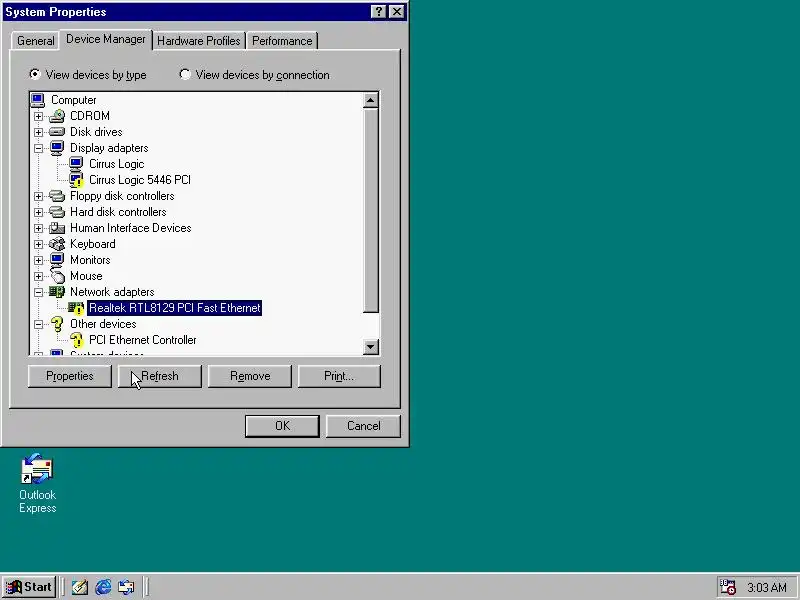The width and height of the screenshot is (800, 600).
Task: Collapse the Display adapters branch
Action: (38, 148)
